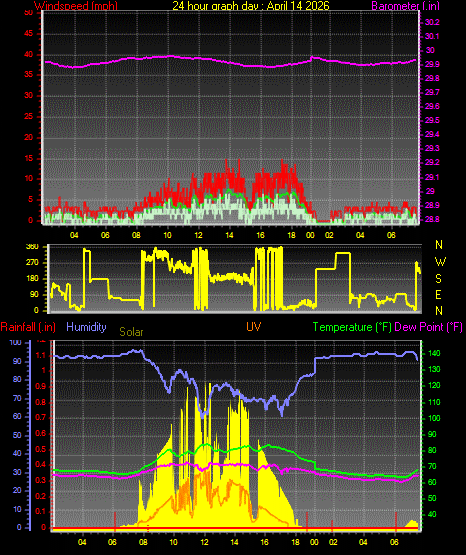Click the '28.8' barometer scale value

pos(432,219)
